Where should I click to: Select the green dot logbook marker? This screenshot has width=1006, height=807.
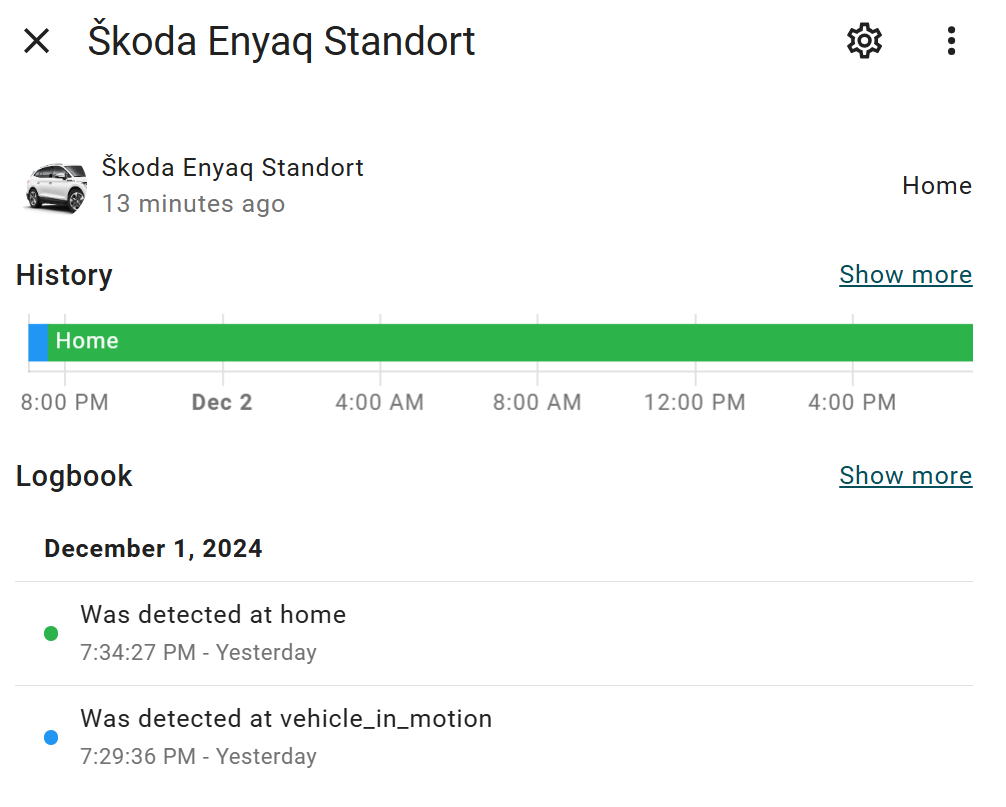pyautogui.click(x=51, y=633)
